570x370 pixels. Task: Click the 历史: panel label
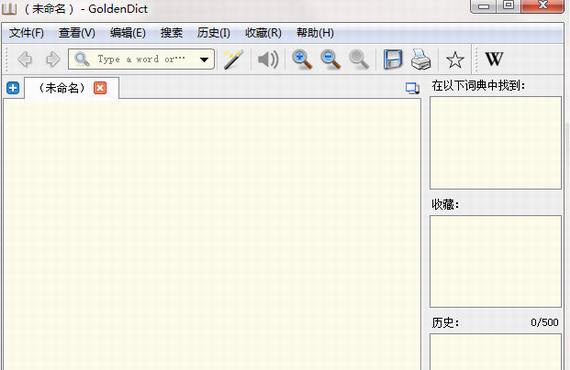[x=445, y=322]
